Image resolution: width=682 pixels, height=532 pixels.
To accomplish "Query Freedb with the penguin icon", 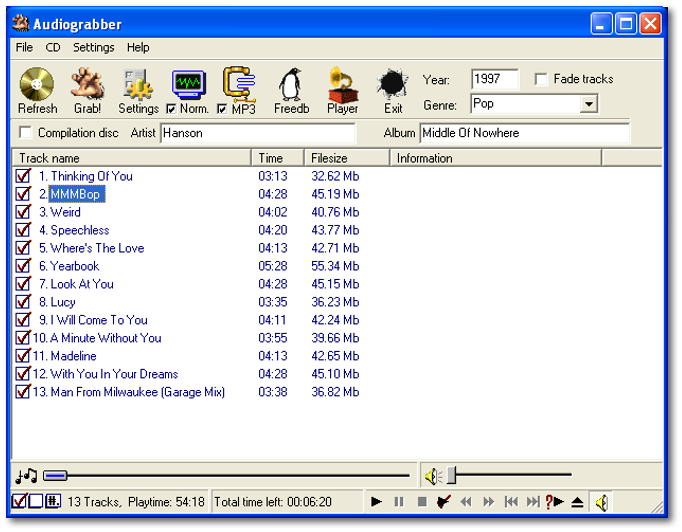I will [291, 84].
